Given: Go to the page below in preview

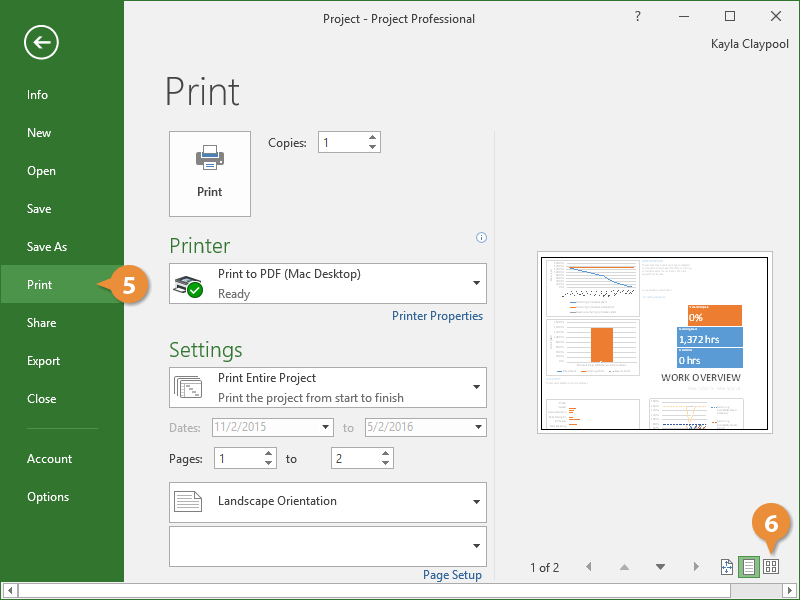Looking at the screenshot, I should 660,567.
